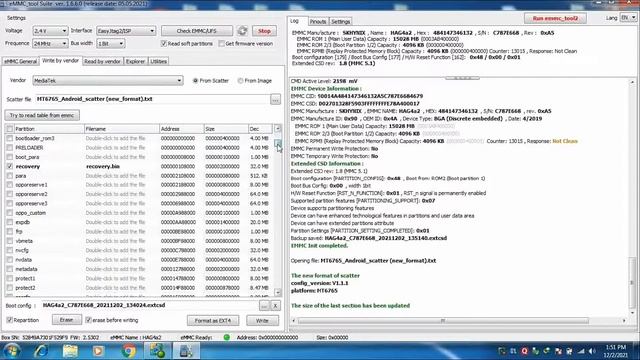Toggle Read soft partitions checkbox

pyautogui.click(x=164, y=43)
